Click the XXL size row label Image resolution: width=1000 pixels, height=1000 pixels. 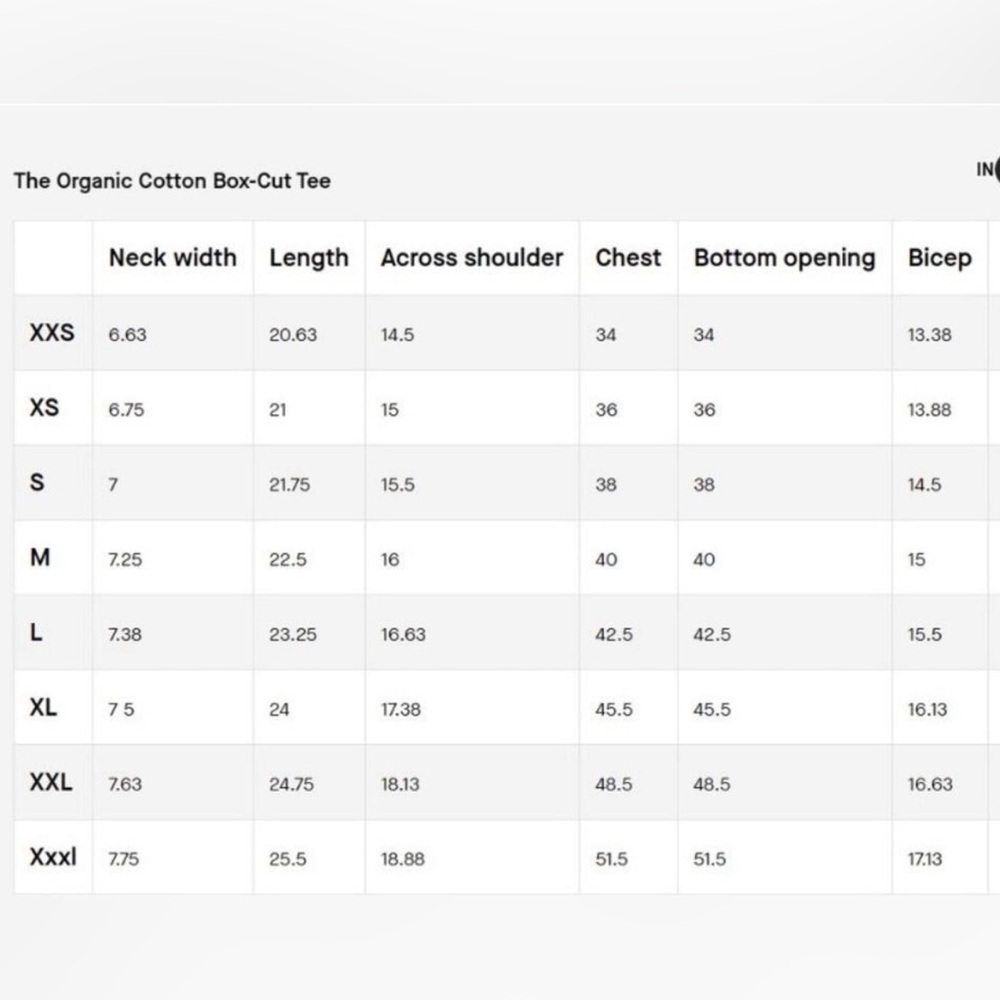pos(50,782)
